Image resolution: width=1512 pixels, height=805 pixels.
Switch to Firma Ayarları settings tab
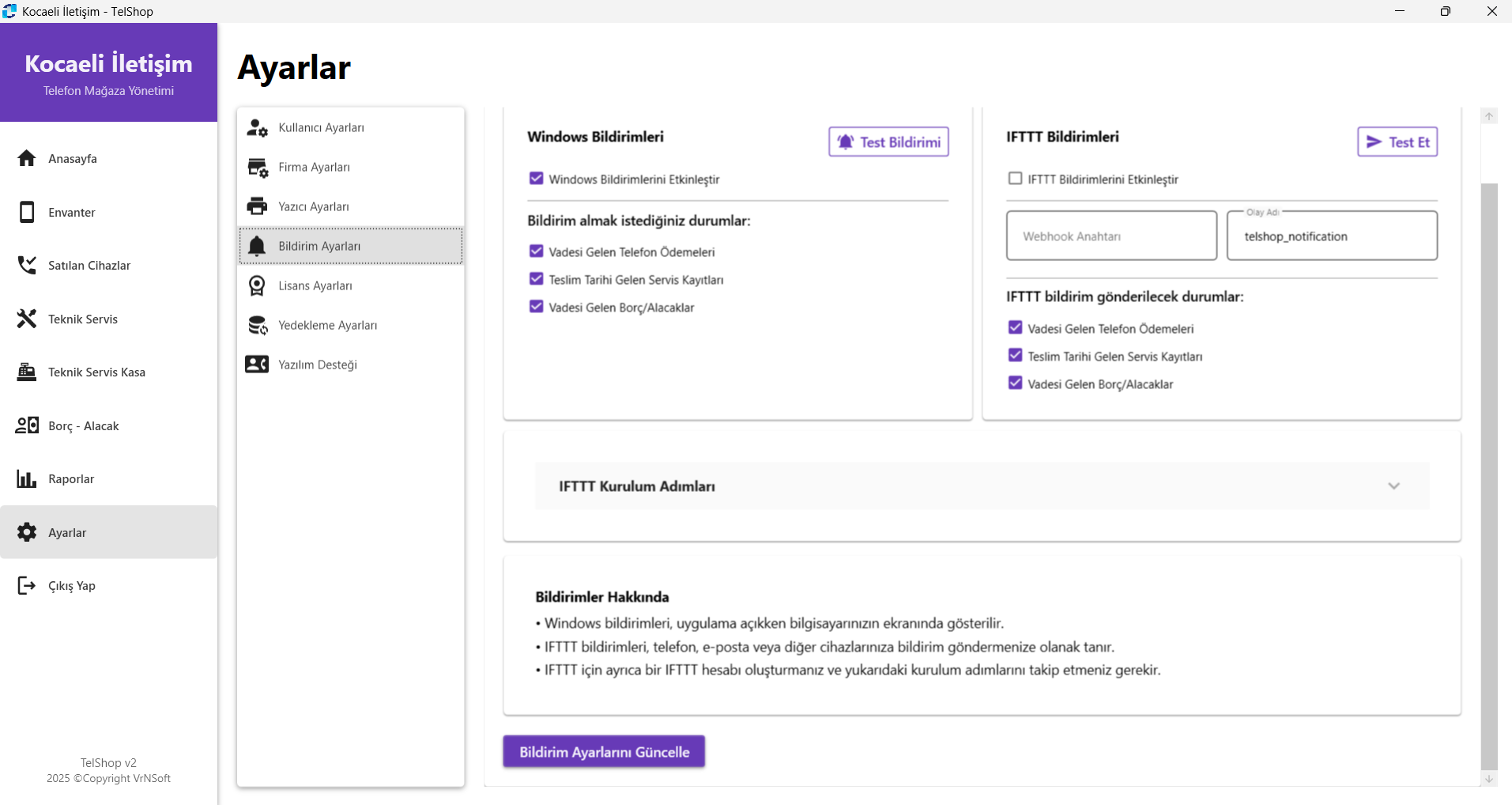click(314, 167)
